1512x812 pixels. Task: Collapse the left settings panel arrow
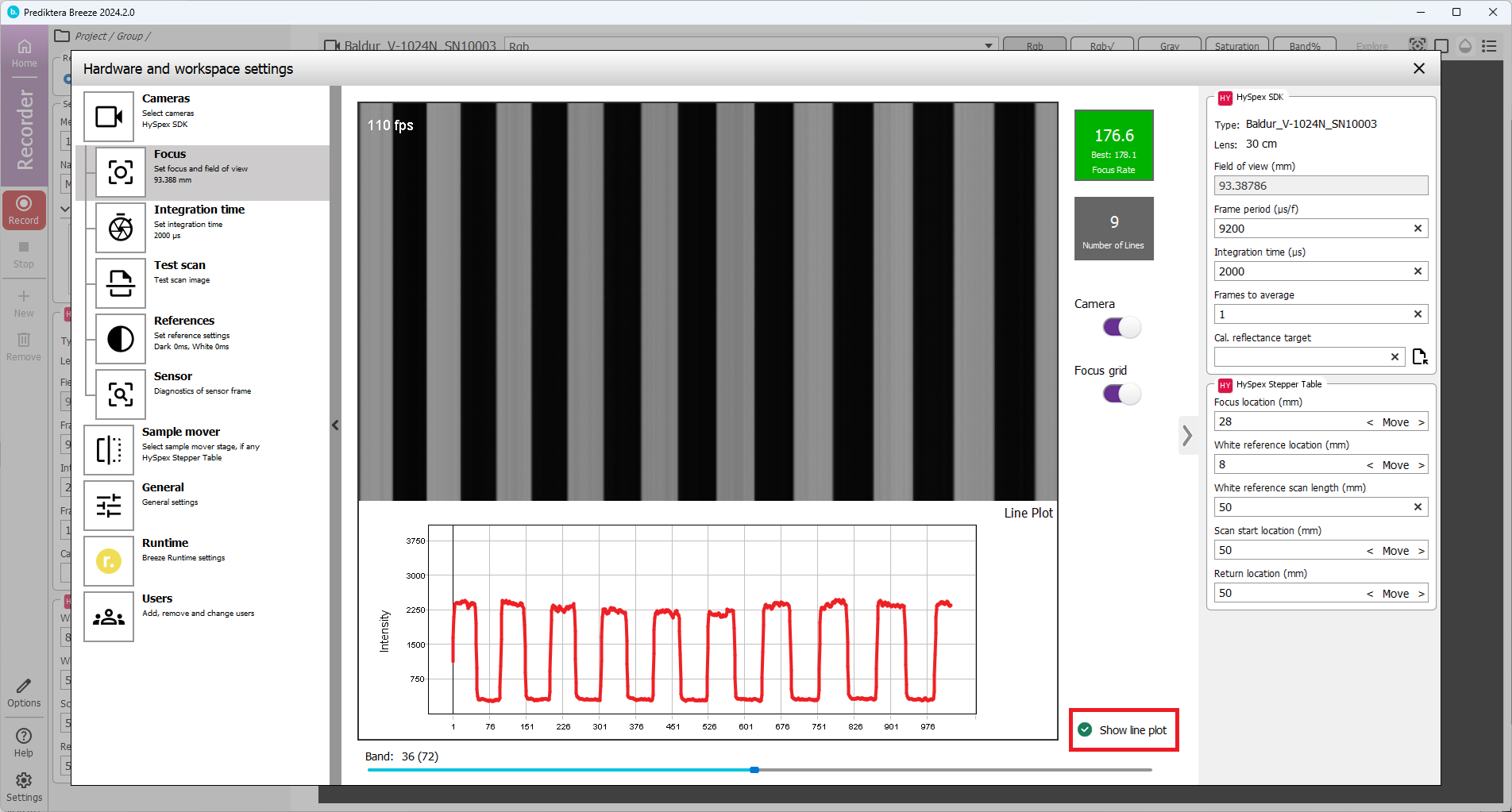coord(335,425)
